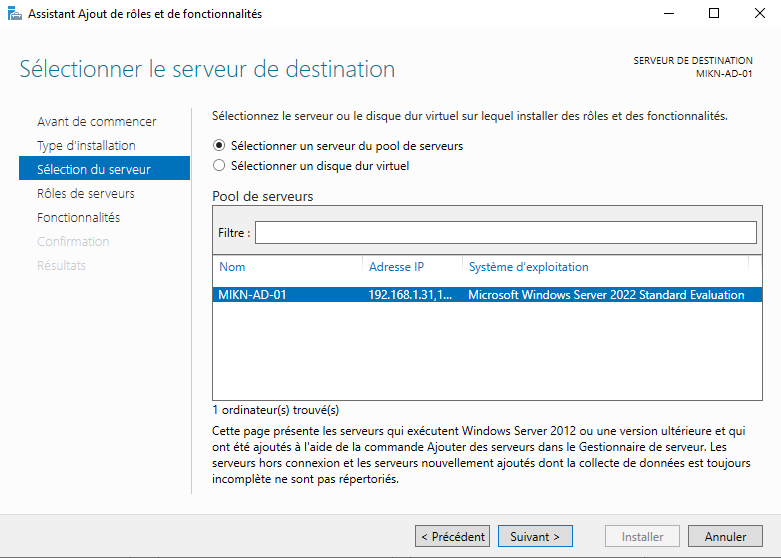Sort by Système d'exploitation column header
This screenshot has height=558, width=781.
point(528,267)
